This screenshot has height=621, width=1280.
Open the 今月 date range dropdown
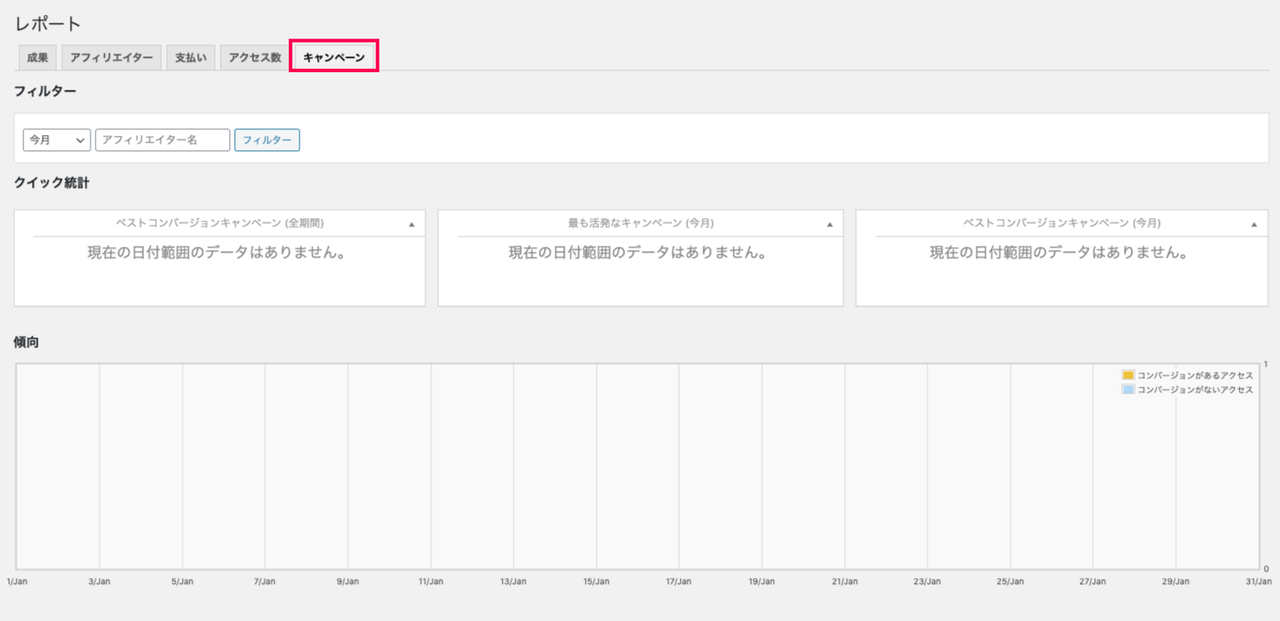coord(57,140)
